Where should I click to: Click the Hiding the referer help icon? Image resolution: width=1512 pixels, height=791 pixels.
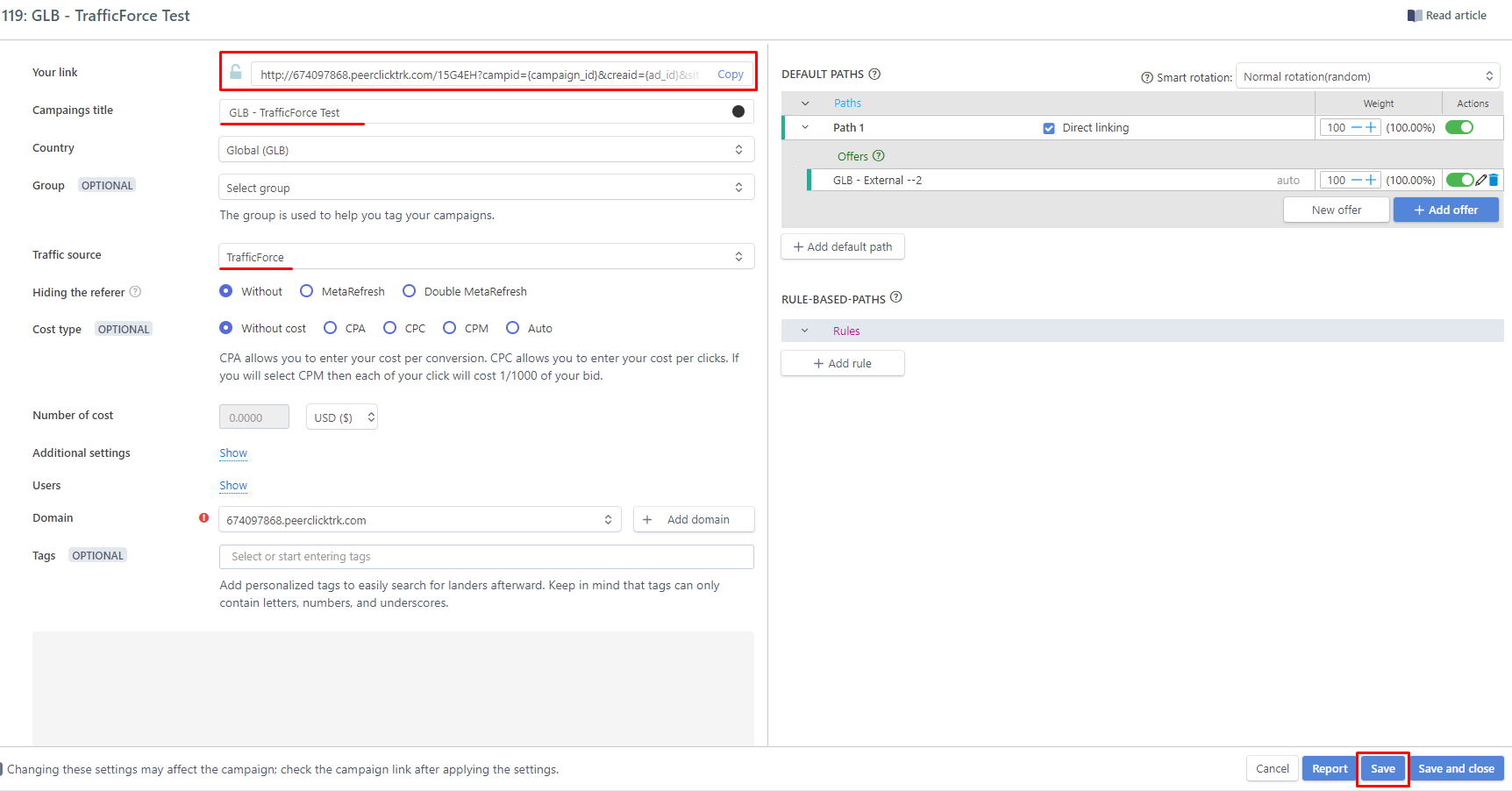click(x=135, y=292)
